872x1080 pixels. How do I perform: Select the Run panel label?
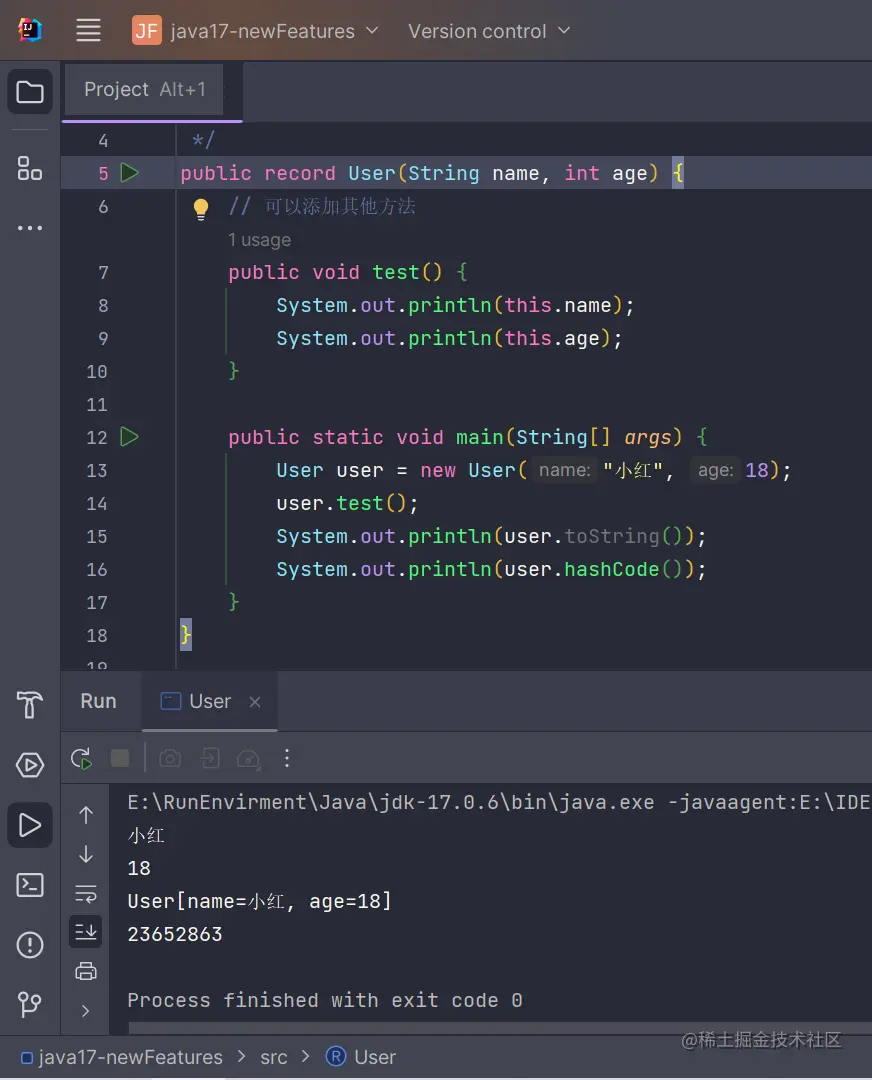[x=98, y=701]
